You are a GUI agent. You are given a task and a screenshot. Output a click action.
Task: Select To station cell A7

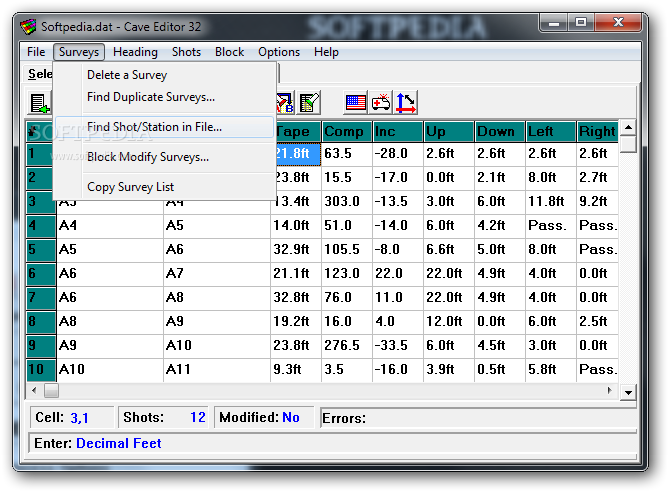[x=217, y=273]
